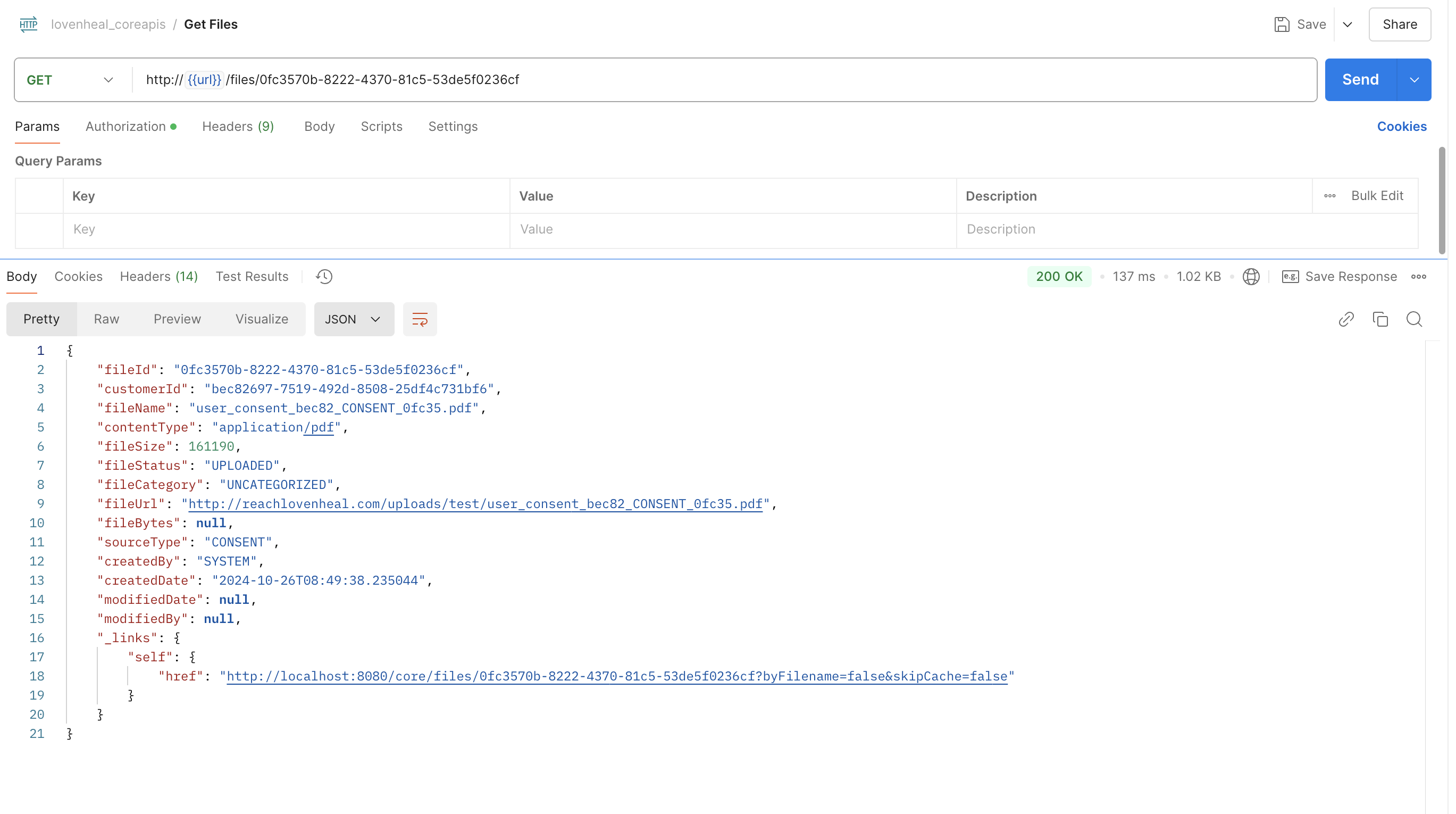The image size is (1456, 814).
Task: Select the Pretty view mode
Action: click(41, 319)
